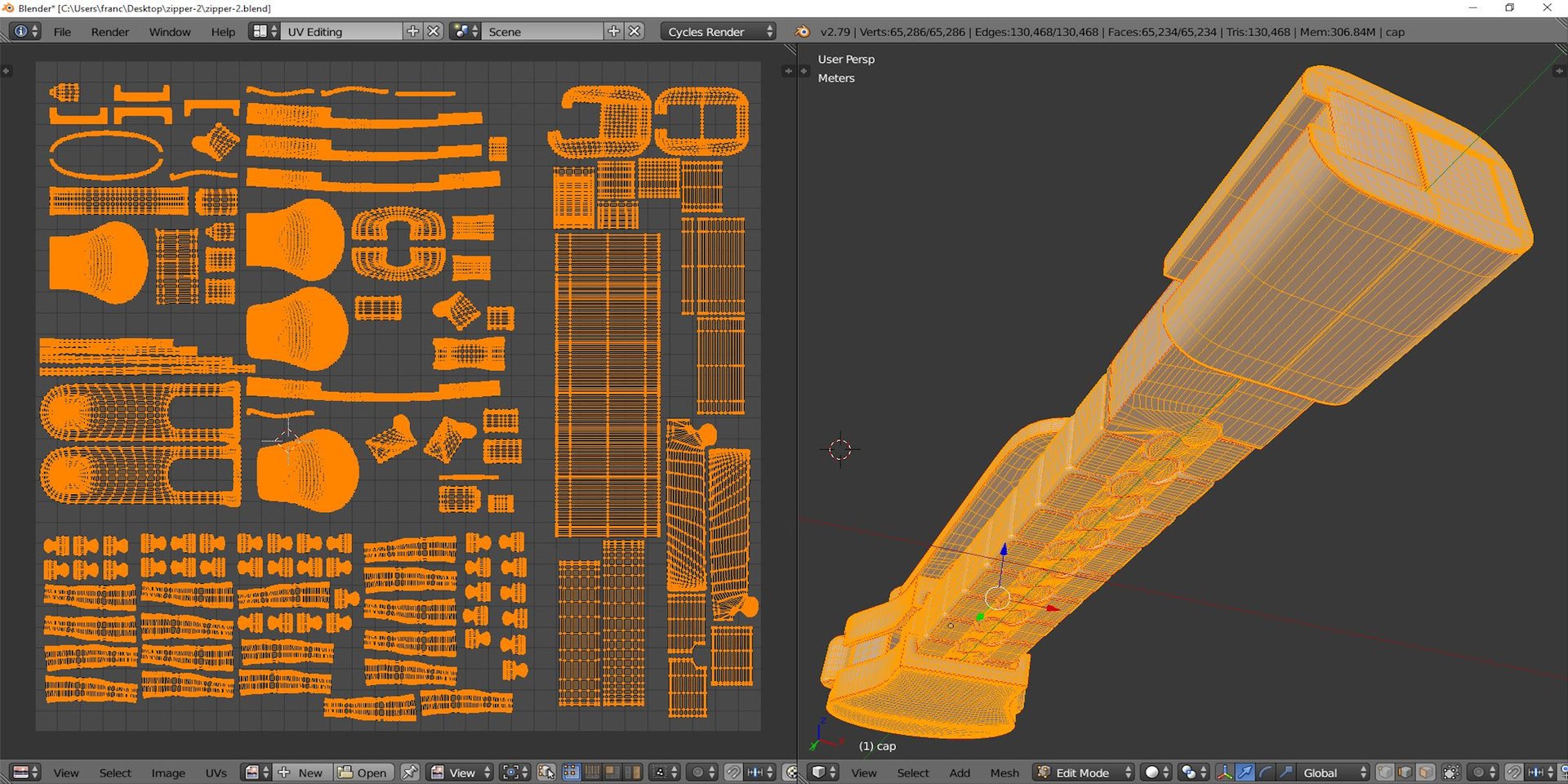Open the 3D View editor type selector

(823, 772)
